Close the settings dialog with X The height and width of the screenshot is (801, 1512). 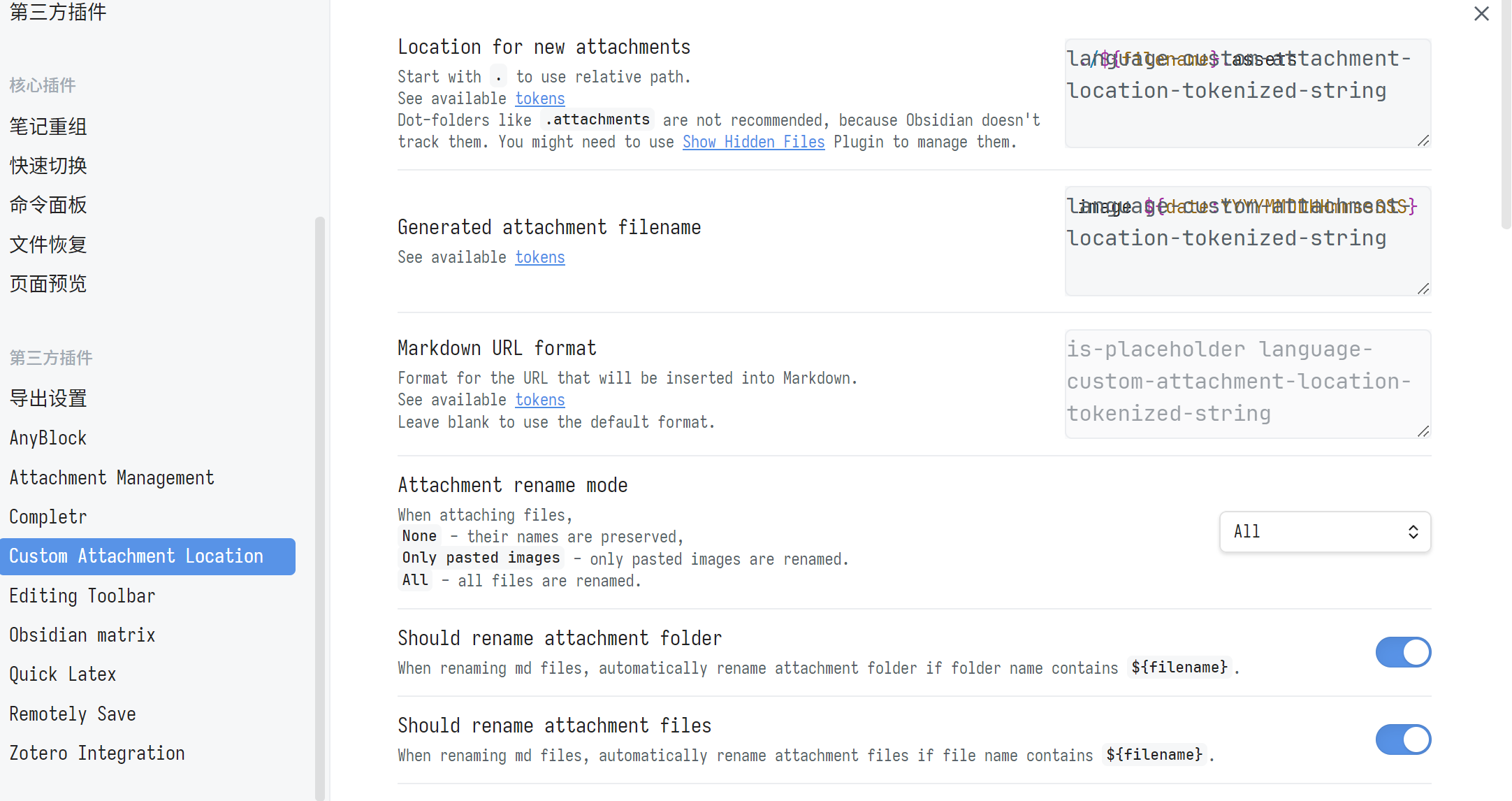tap(1481, 14)
